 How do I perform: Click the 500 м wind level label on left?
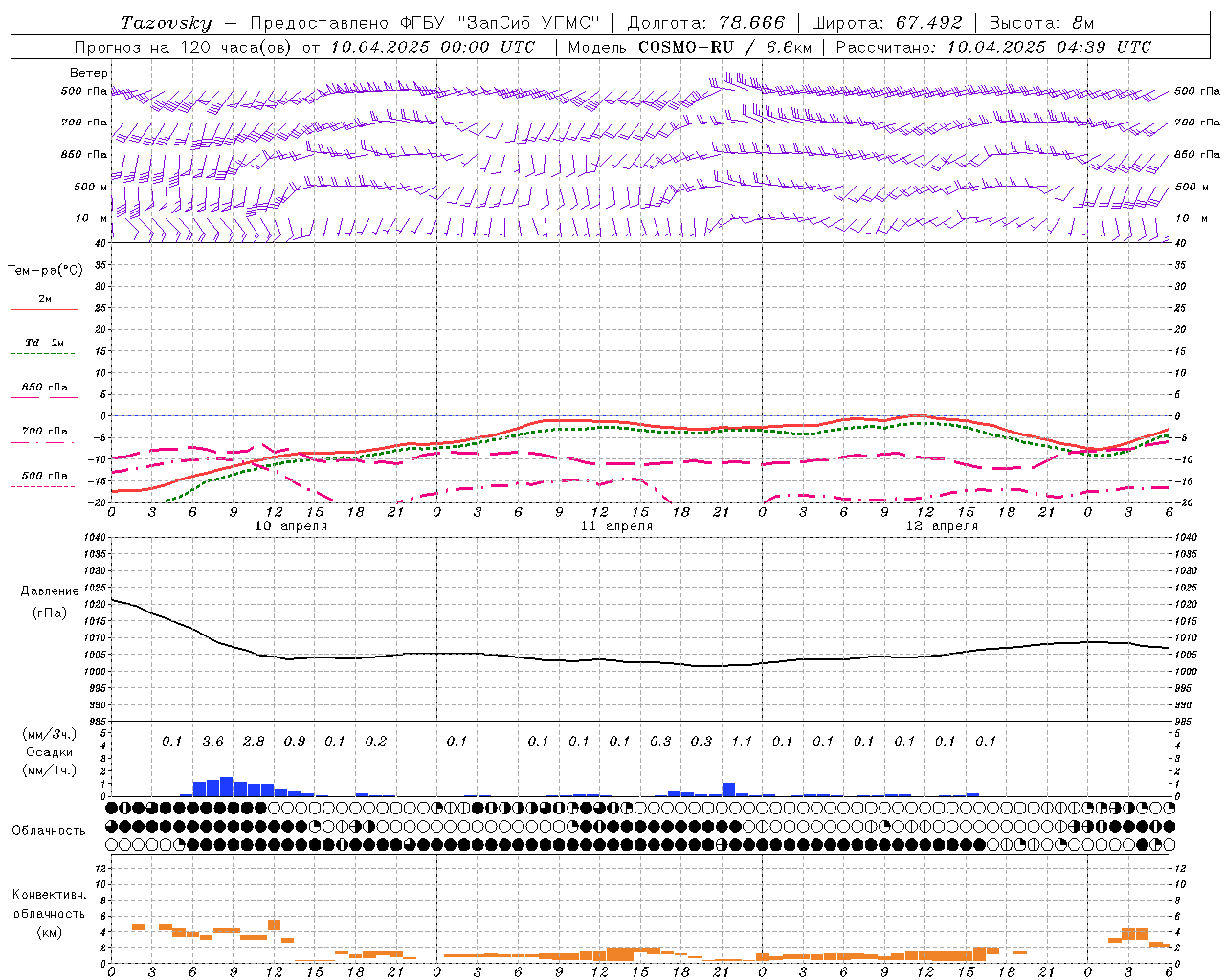pyautogui.click(x=92, y=187)
